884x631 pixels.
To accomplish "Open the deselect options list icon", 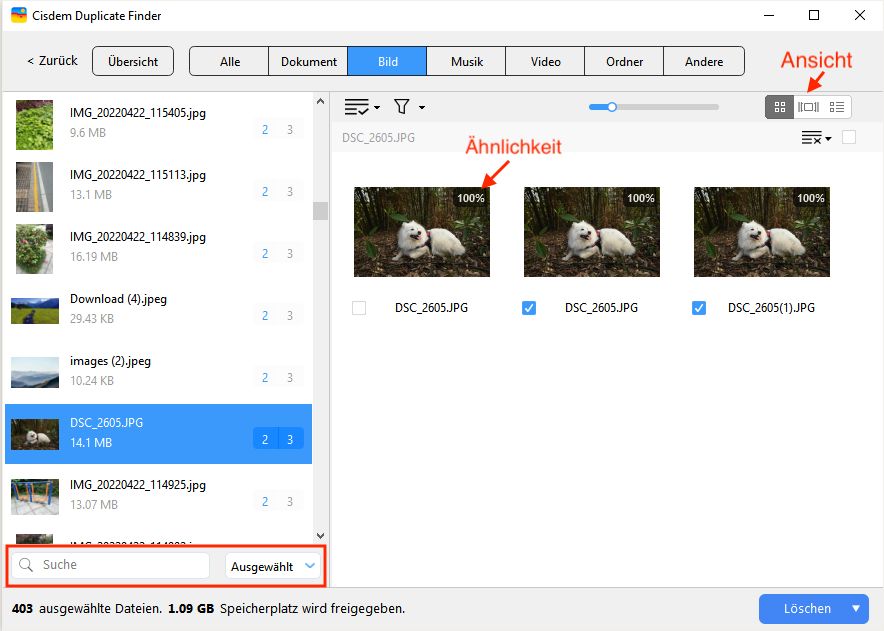I will (811, 138).
